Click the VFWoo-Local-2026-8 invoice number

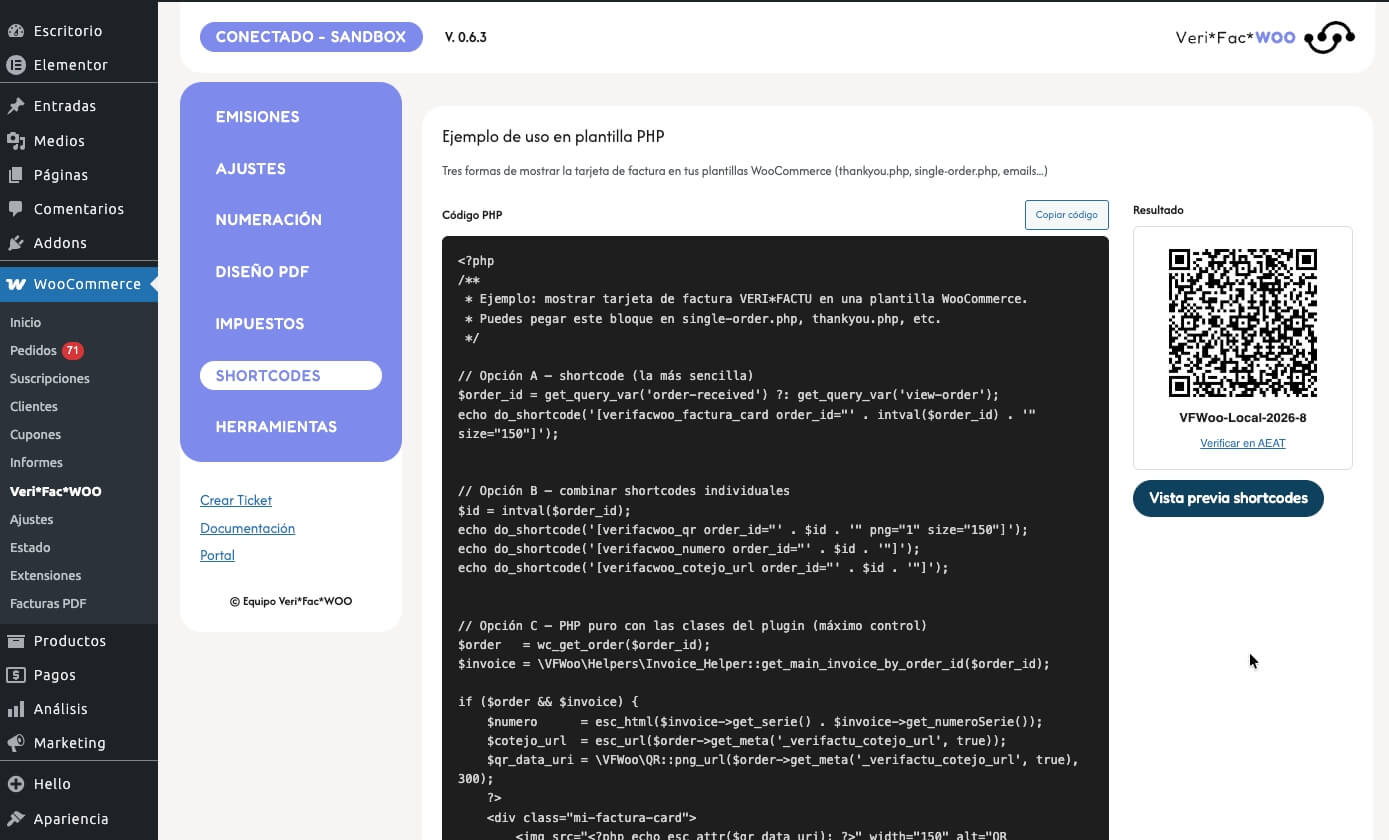(1243, 418)
